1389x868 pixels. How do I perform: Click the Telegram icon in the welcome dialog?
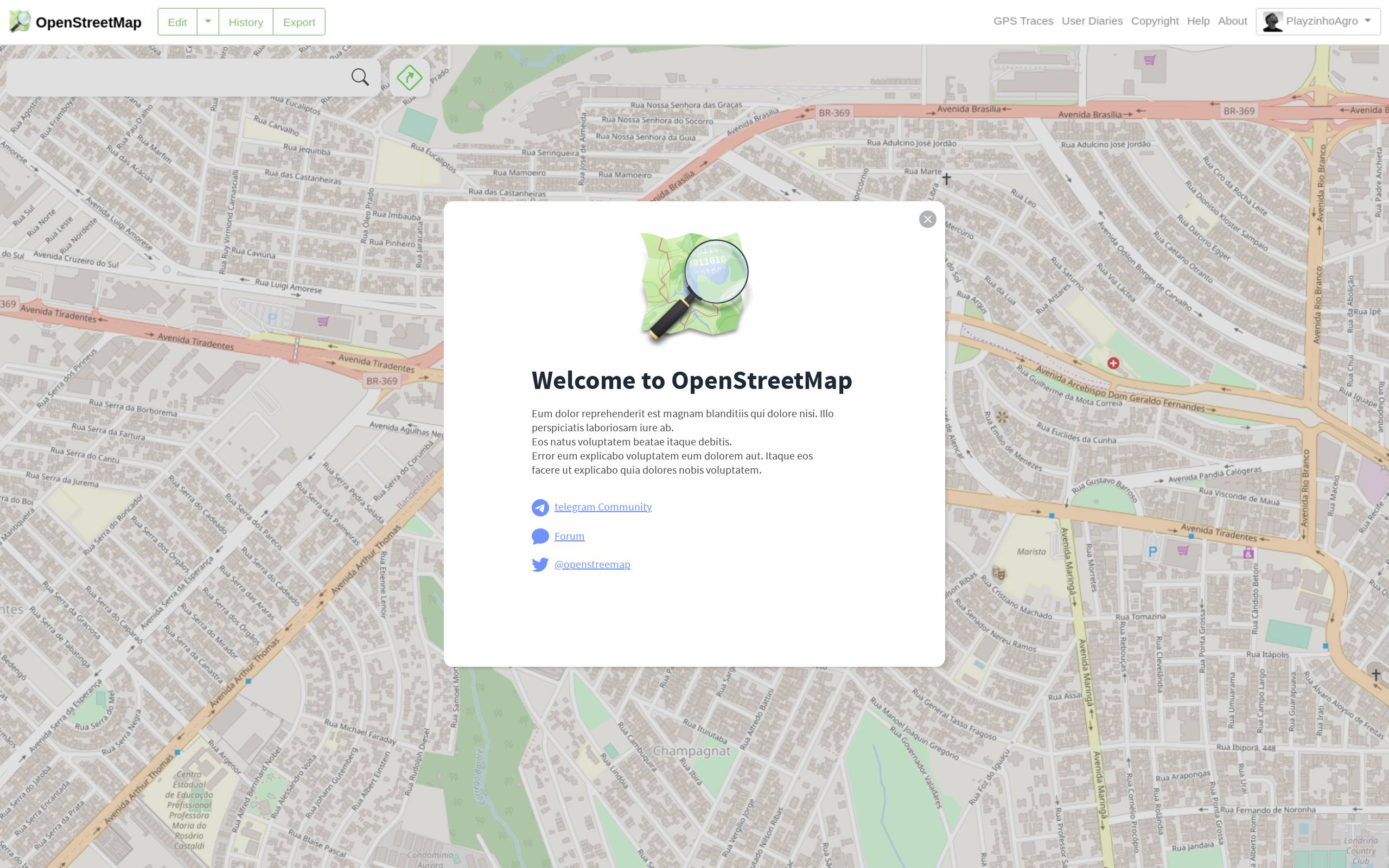pos(540,507)
